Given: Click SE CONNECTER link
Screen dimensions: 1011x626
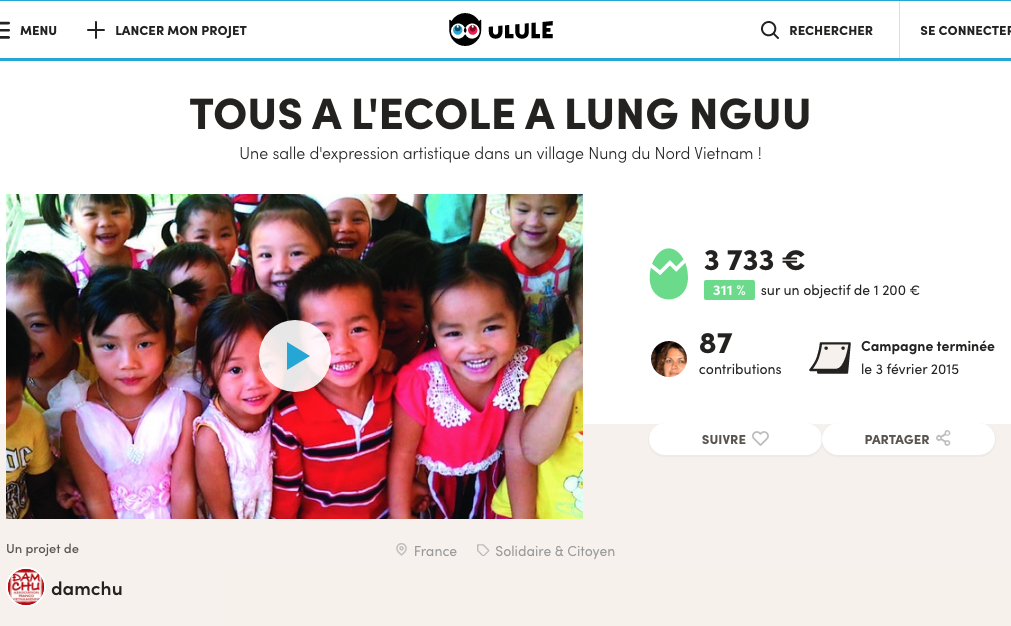Looking at the screenshot, I should coord(965,30).
